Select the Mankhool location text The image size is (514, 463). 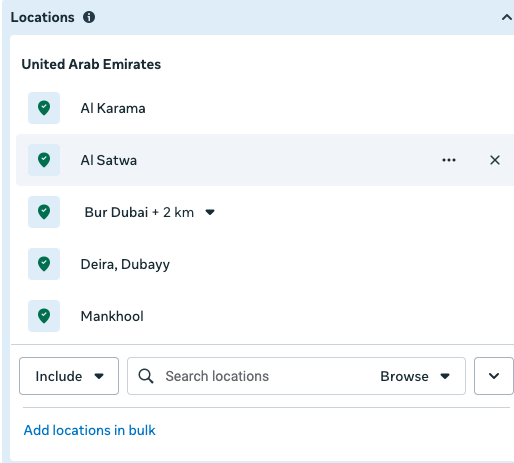click(x=112, y=316)
